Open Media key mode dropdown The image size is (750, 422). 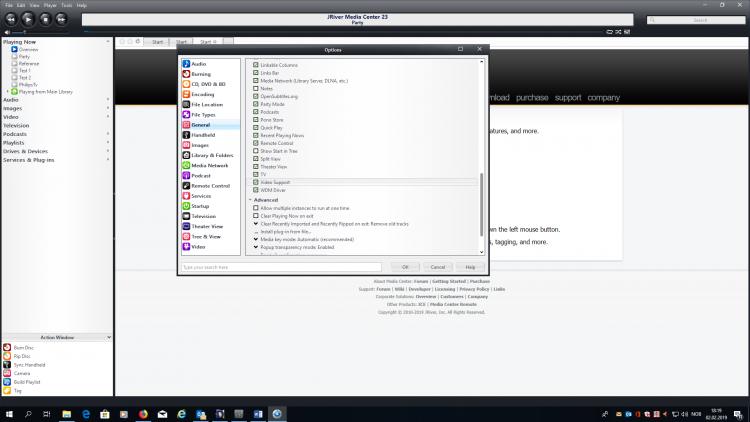256,239
